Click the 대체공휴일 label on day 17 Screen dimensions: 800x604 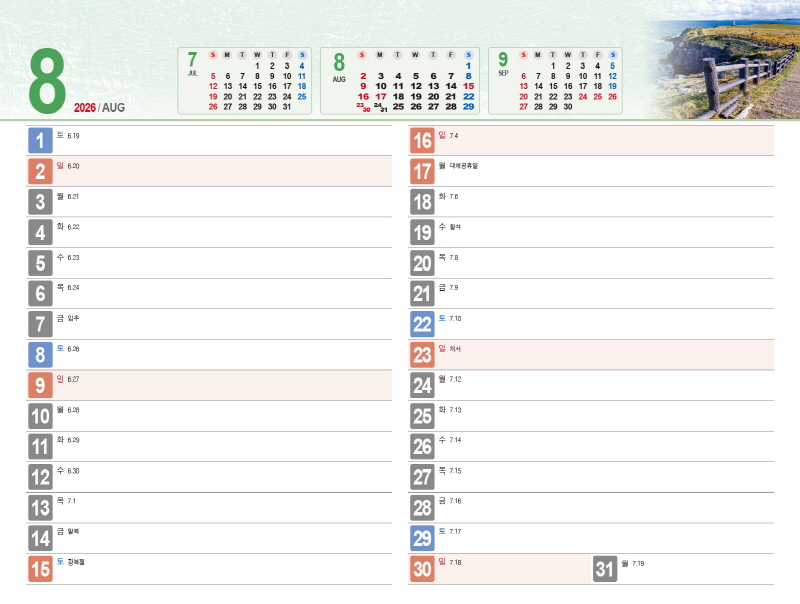(x=464, y=166)
